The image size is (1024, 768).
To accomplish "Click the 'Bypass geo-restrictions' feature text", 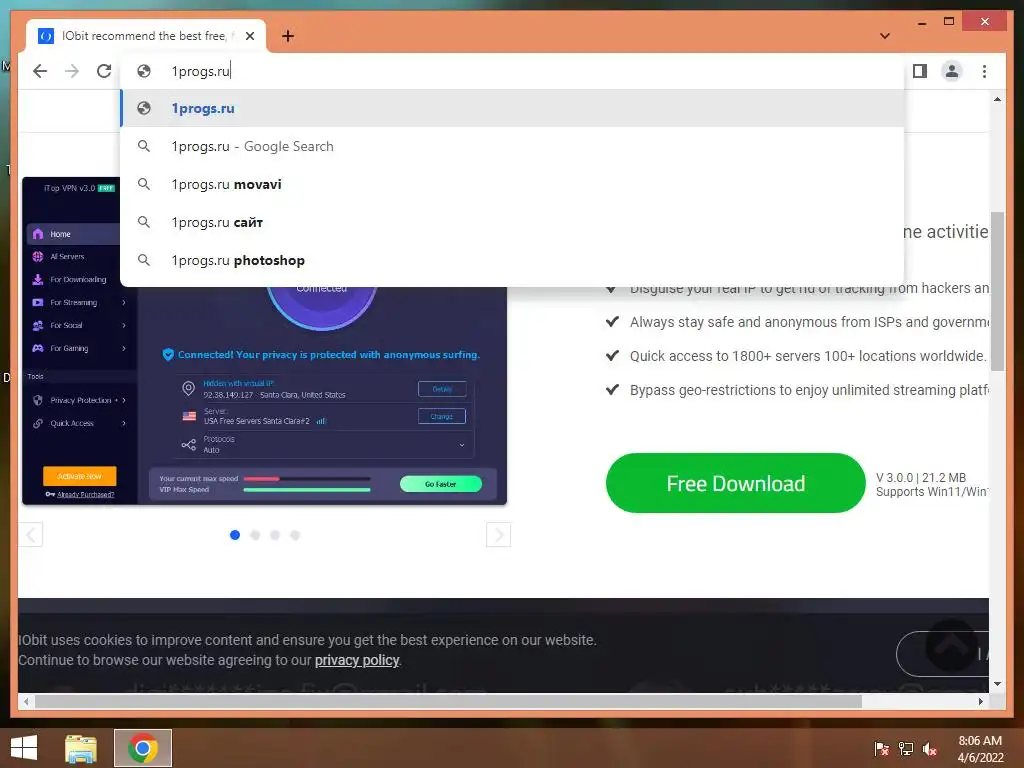I will [x=808, y=390].
